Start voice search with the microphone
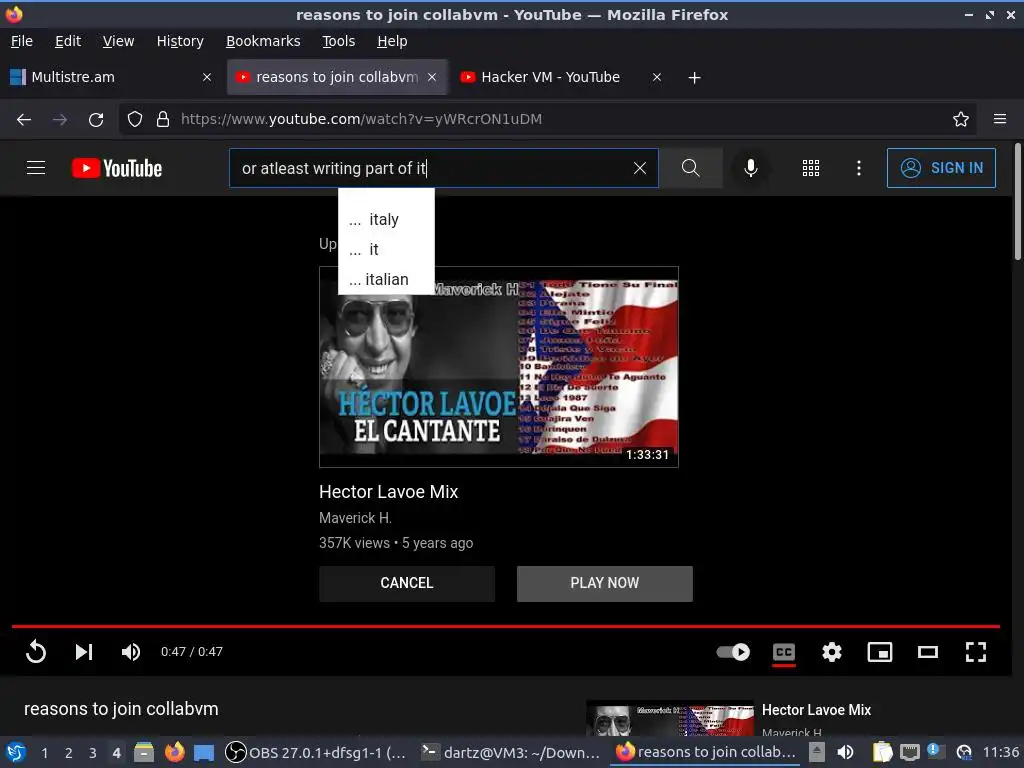Image resolution: width=1024 pixels, height=768 pixels. (x=751, y=168)
